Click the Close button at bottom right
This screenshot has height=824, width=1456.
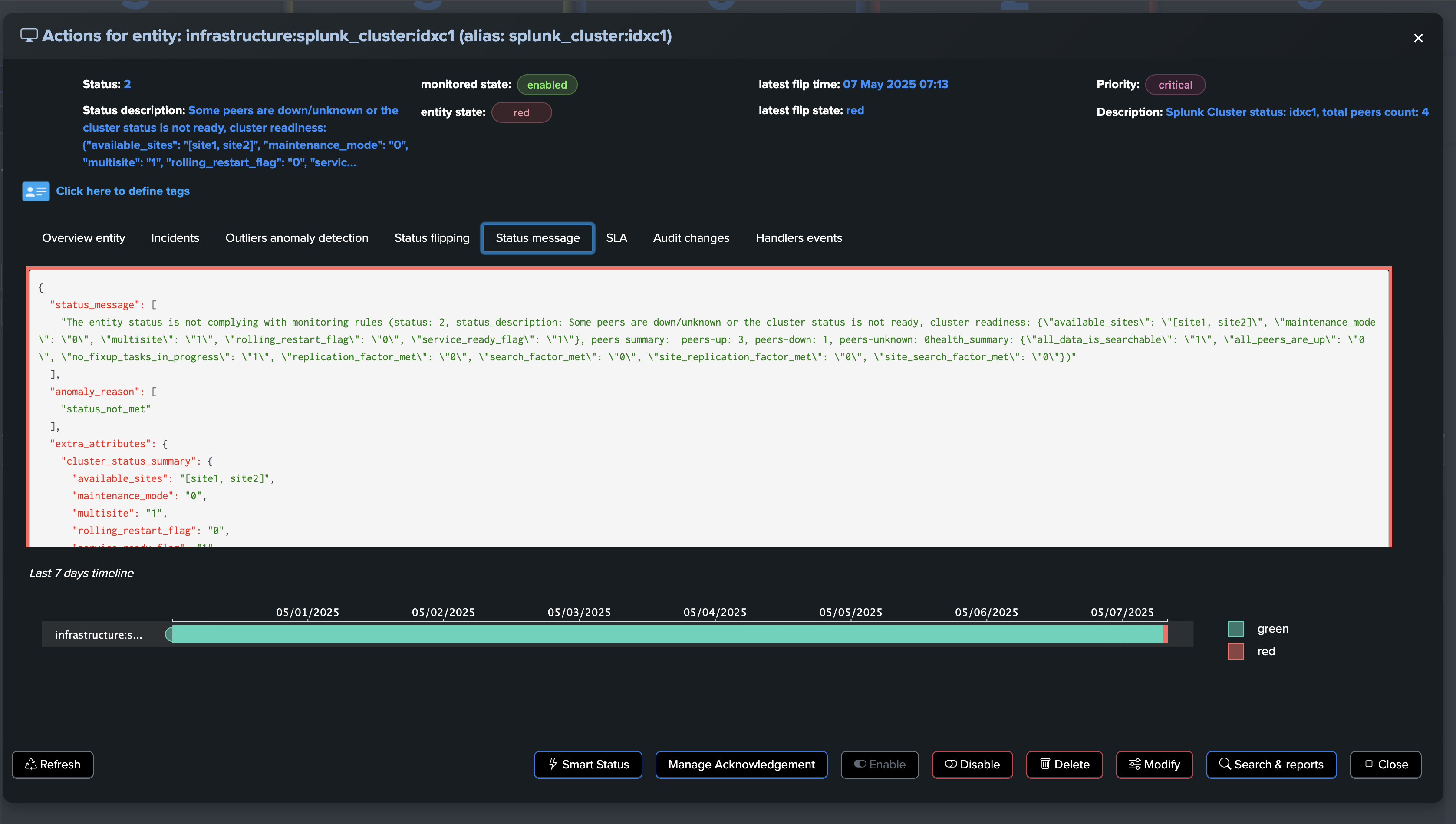1385,765
